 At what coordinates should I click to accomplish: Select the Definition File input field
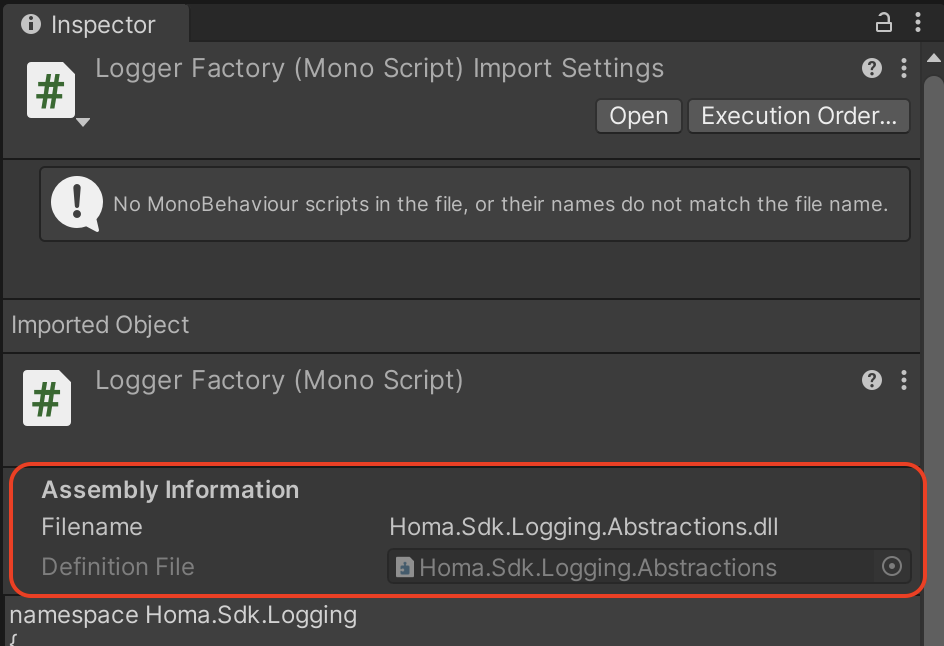[x=640, y=567]
